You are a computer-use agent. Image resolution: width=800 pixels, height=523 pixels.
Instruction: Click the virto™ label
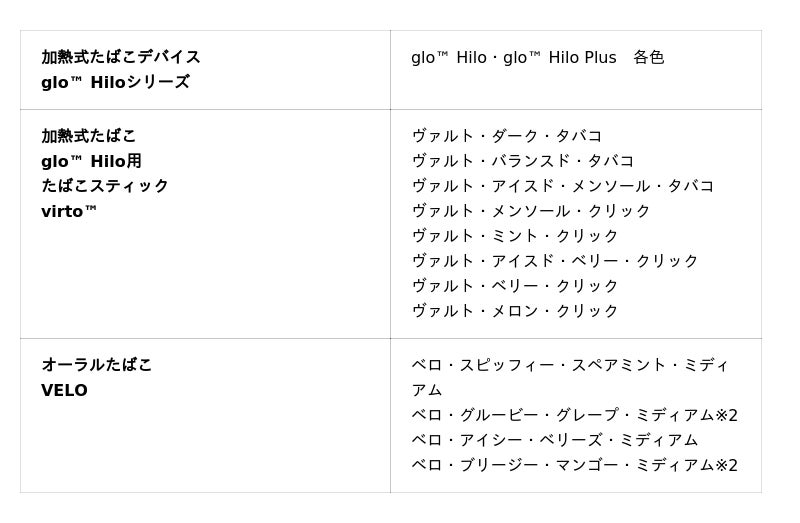coord(69,211)
